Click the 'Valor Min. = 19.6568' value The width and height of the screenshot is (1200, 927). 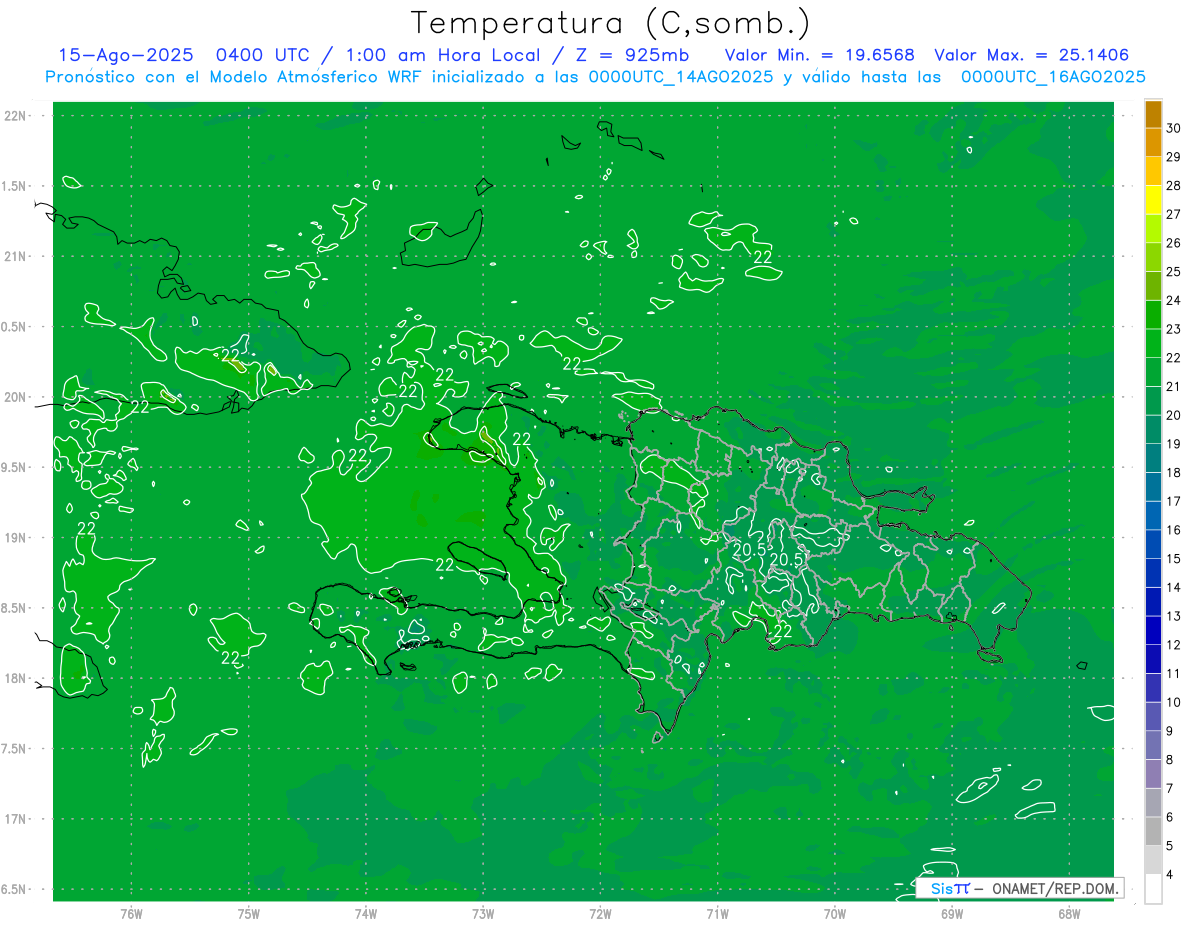[x=819, y=55]
